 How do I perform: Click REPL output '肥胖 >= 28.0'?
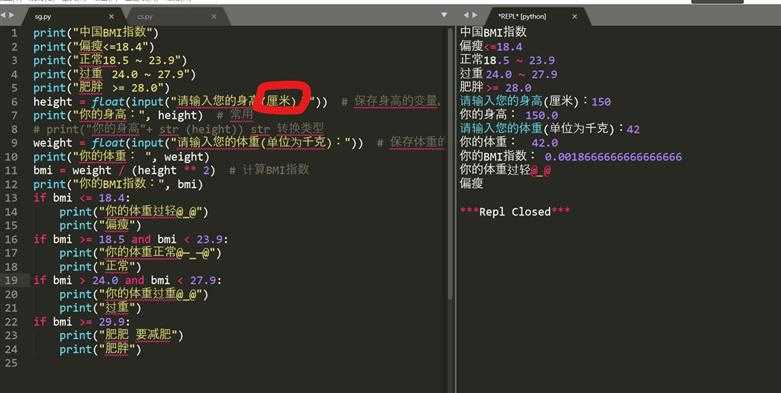pyautogui.click(x=496, y=88)
